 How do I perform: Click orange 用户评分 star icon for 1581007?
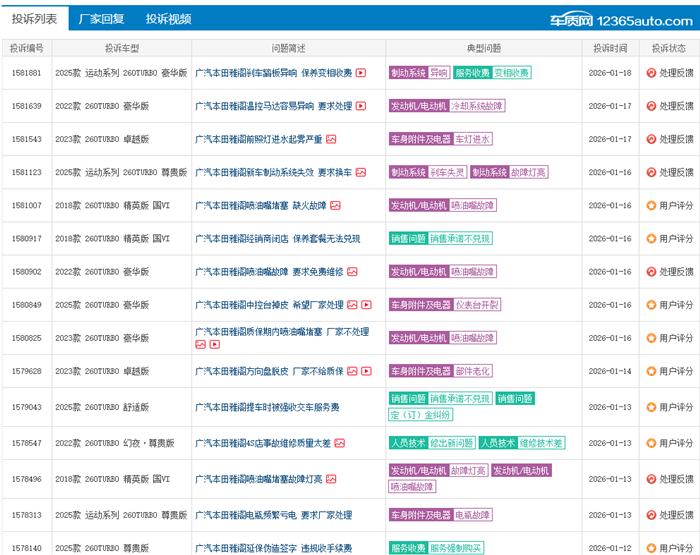coord(651,205)
